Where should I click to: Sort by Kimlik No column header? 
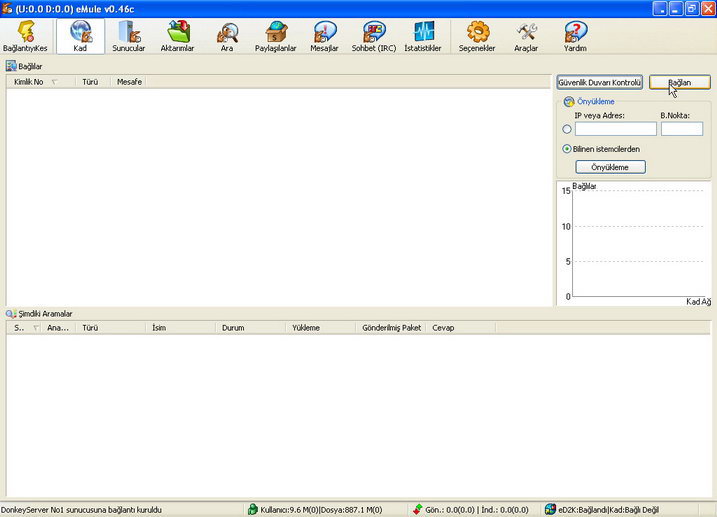coord(41,82)
